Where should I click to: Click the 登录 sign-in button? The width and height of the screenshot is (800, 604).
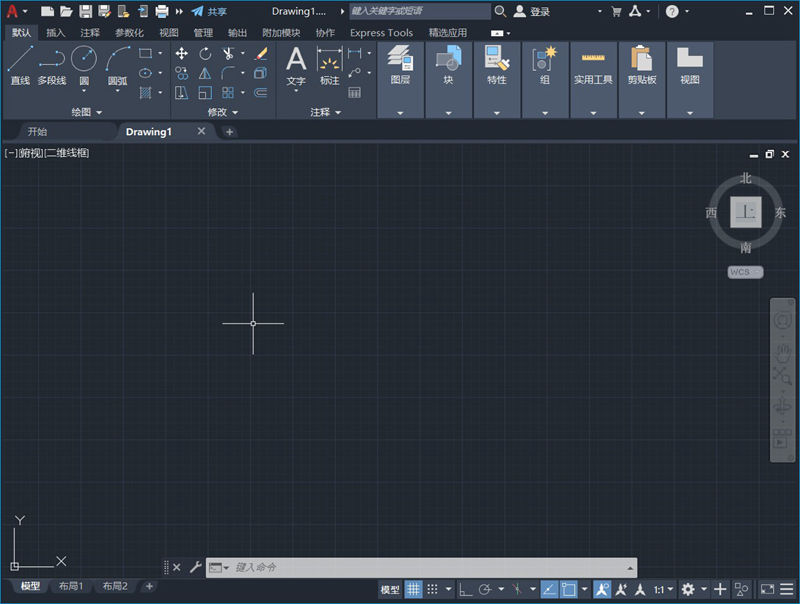point(532,11)
